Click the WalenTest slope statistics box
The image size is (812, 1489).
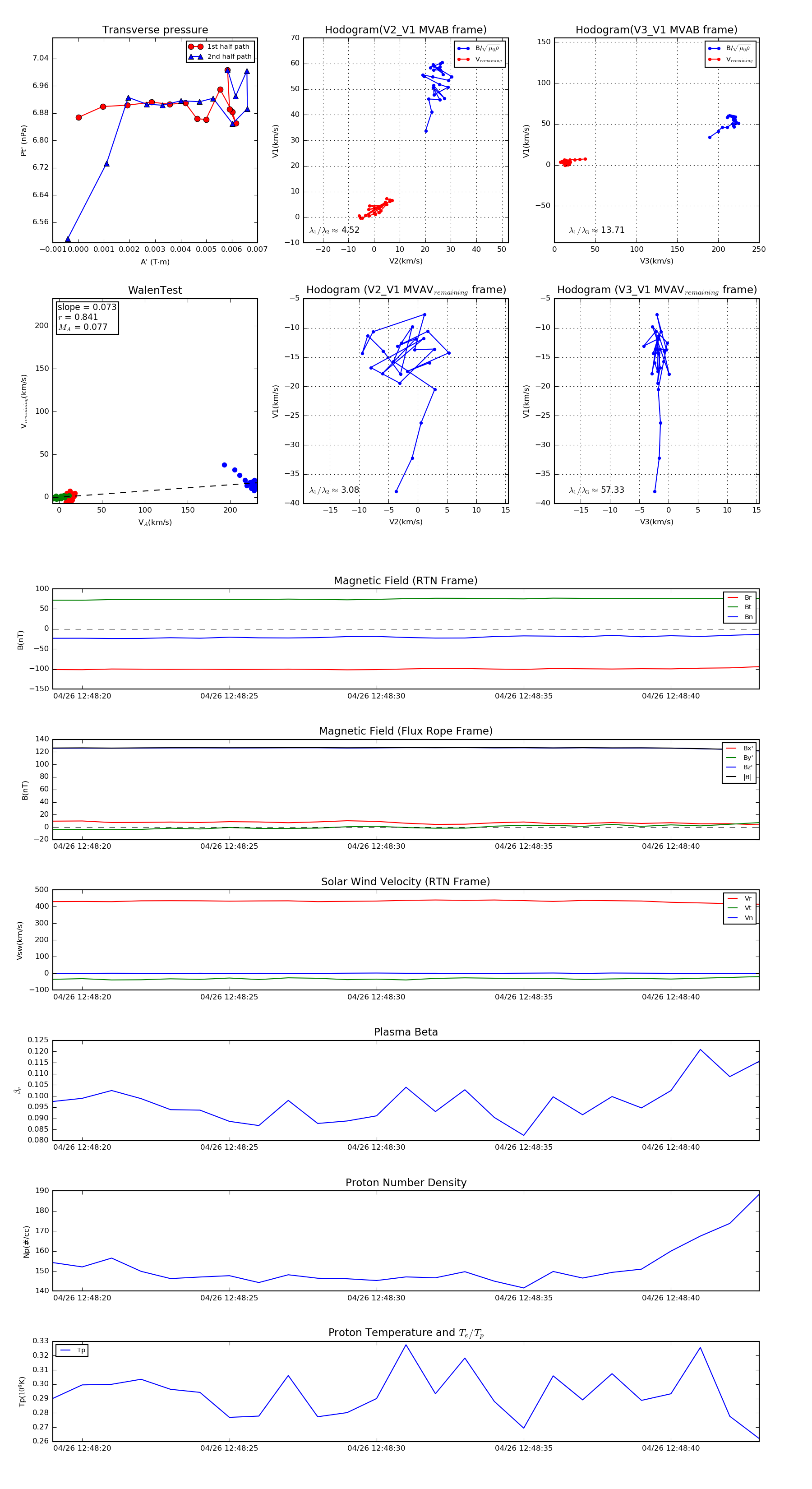point(87,317)
